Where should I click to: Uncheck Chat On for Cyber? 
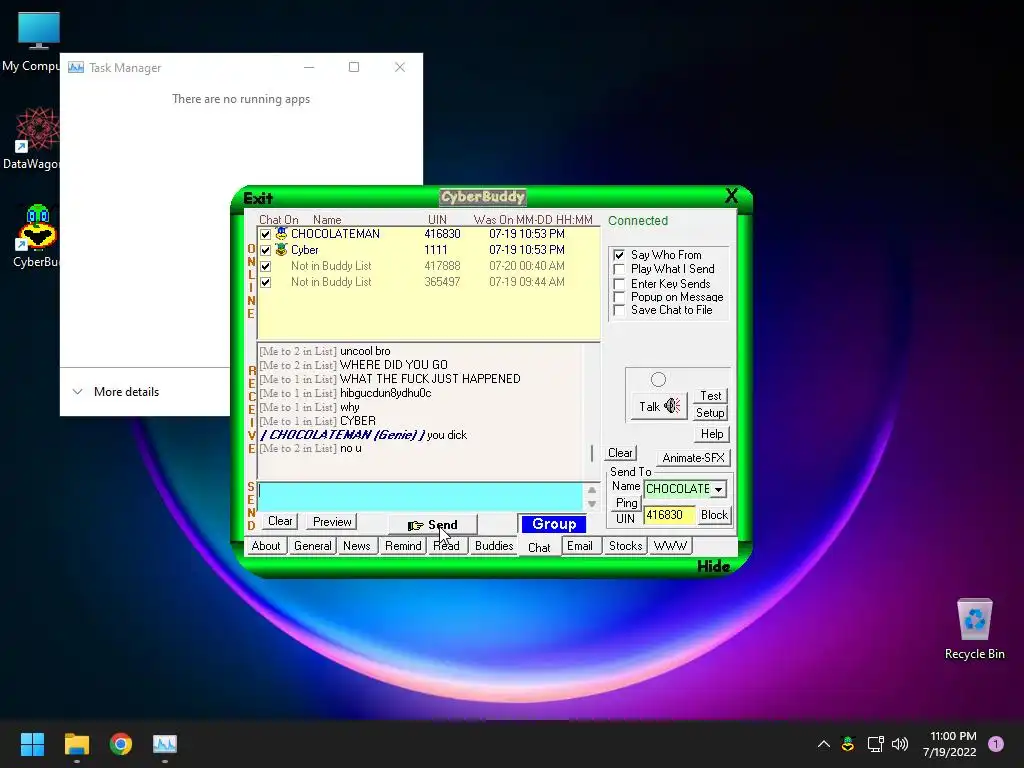pos(265,250)
